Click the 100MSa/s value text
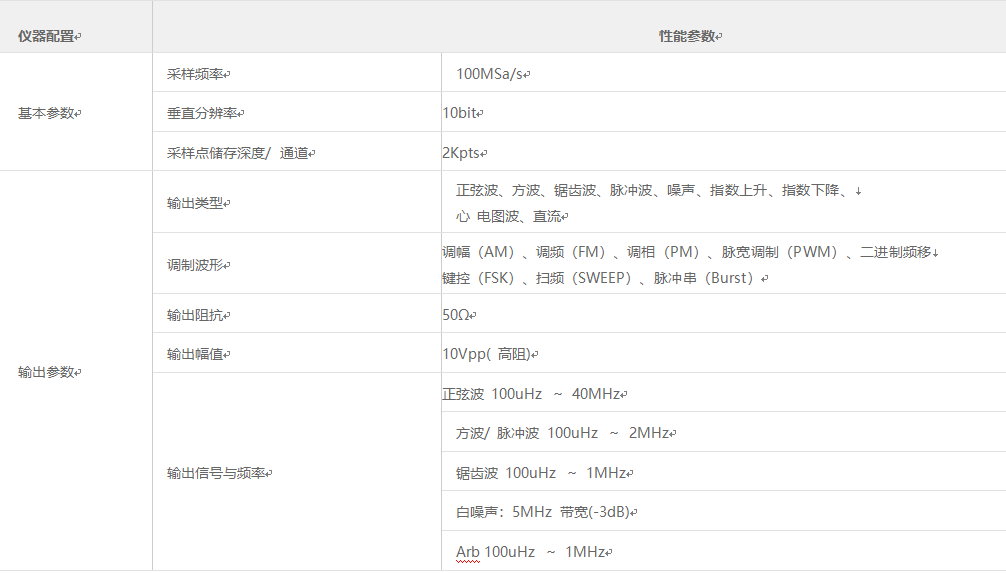Image resolution: width=1006 pixels, height=573 pixels. [490, 74]
